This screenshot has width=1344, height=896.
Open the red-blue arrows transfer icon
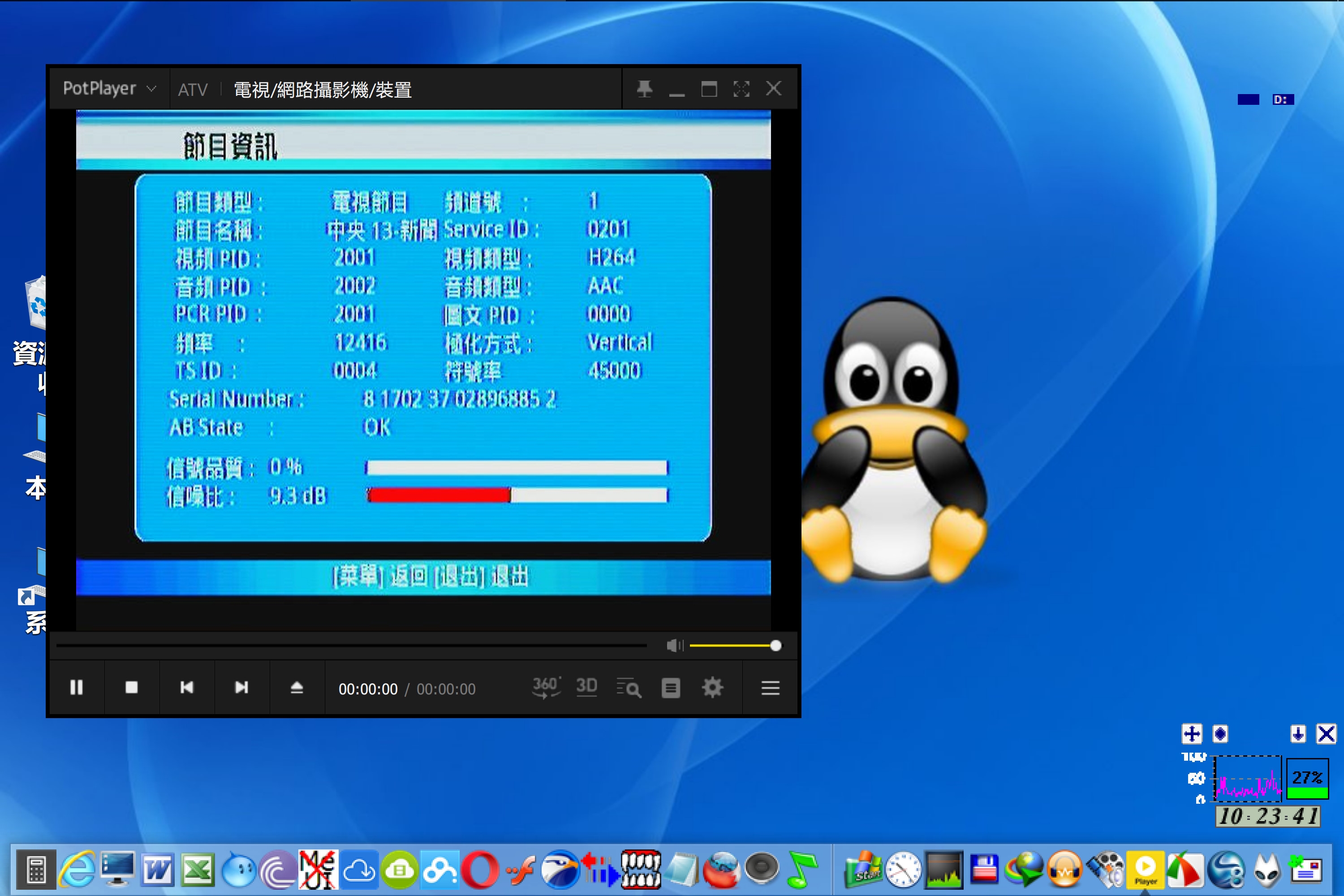601,870
